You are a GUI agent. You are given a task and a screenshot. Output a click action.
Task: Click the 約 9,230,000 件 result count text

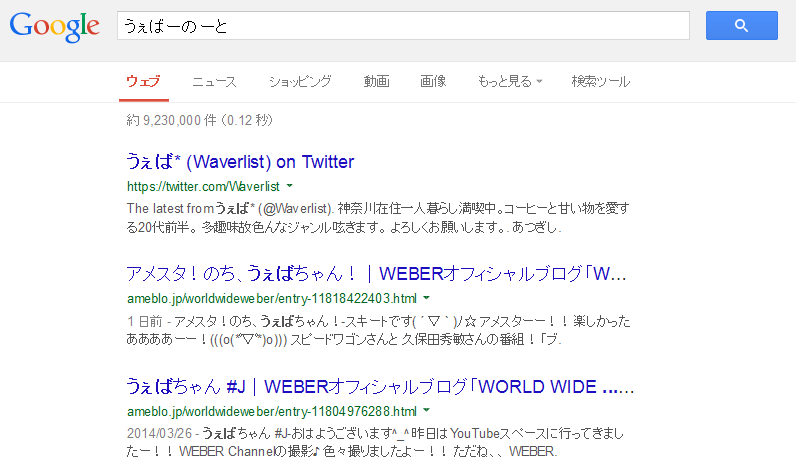[200, 120]
